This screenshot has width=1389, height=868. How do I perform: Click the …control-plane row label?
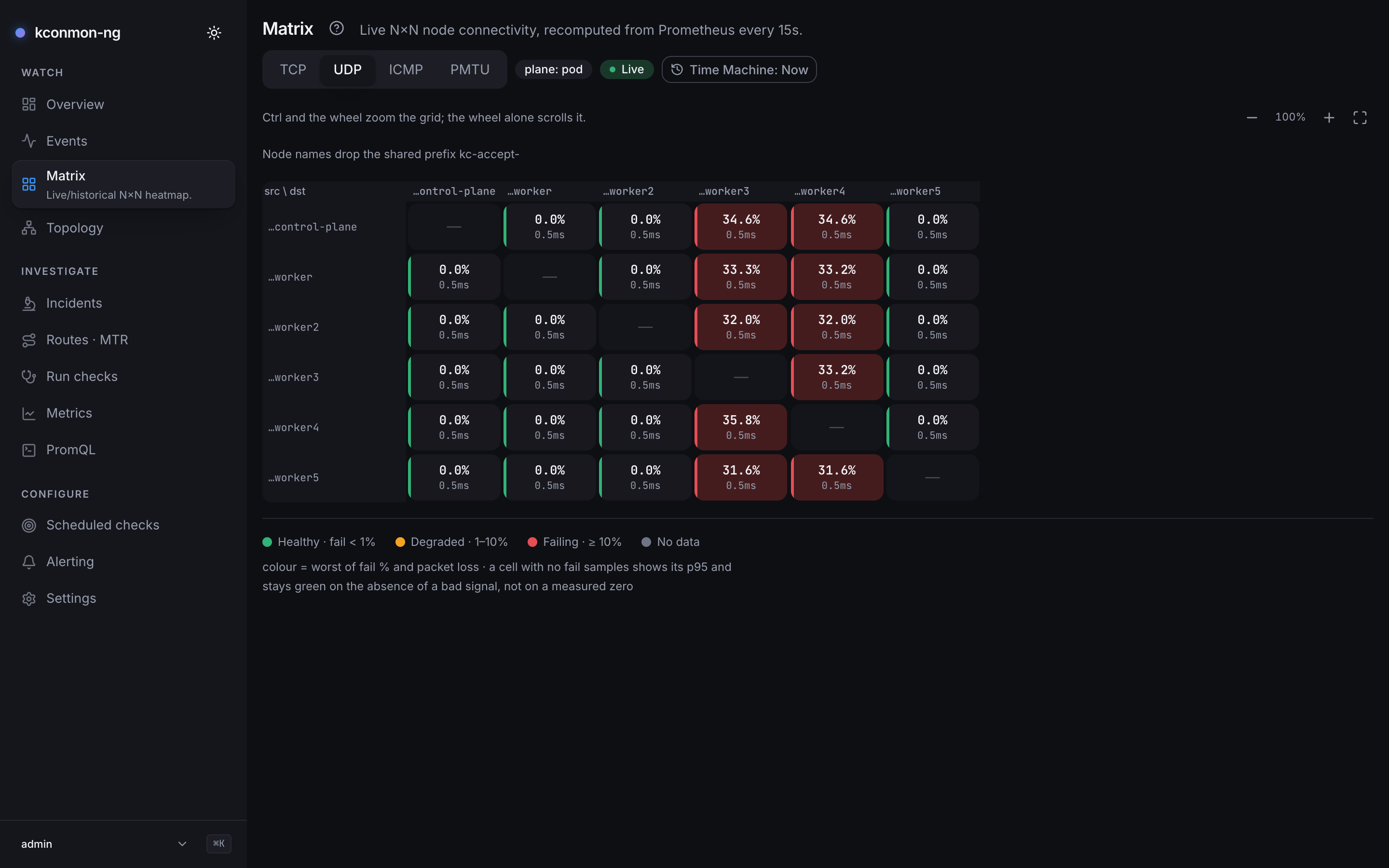(x=312, y=227)
